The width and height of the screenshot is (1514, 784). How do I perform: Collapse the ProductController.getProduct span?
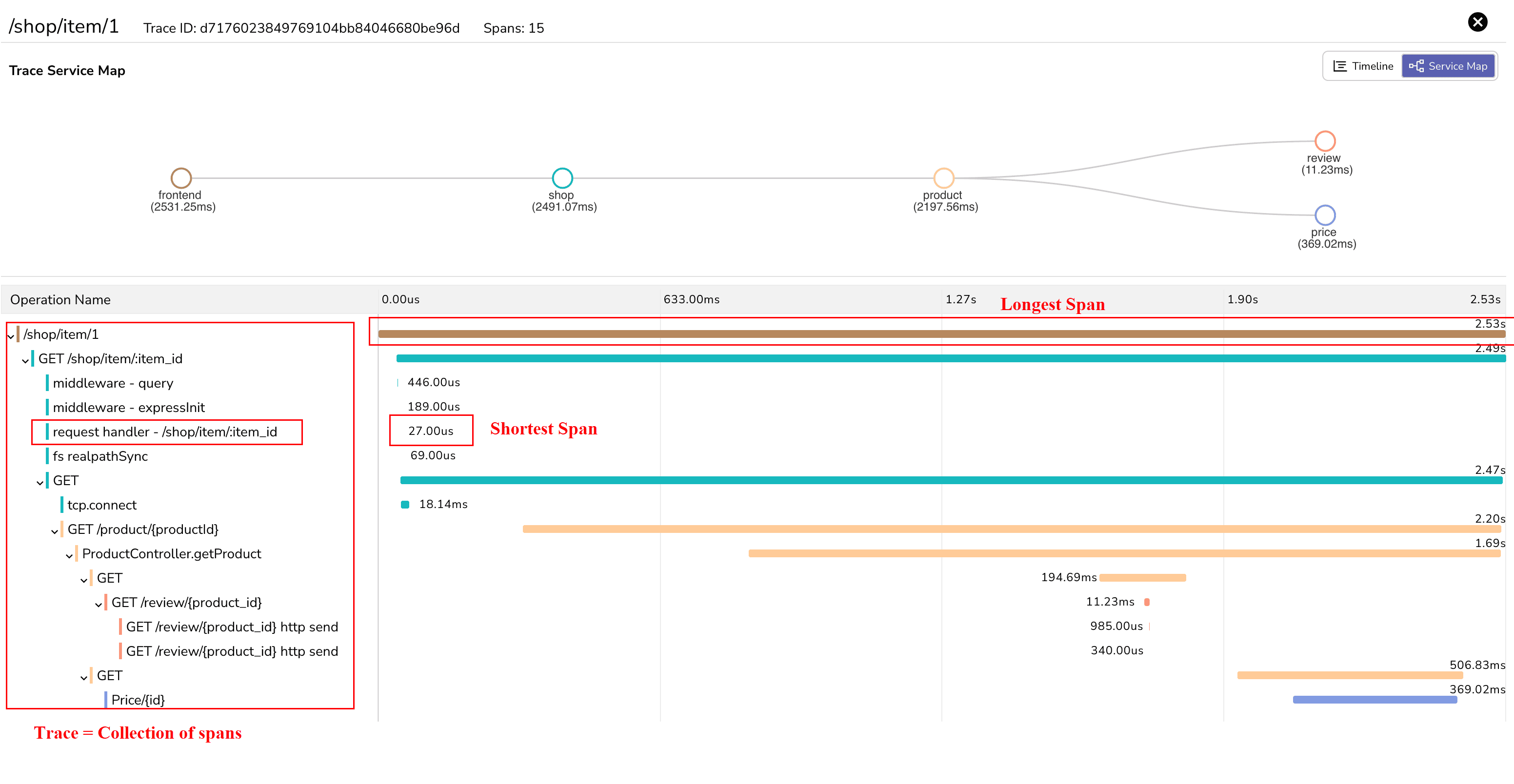(69, 555)
